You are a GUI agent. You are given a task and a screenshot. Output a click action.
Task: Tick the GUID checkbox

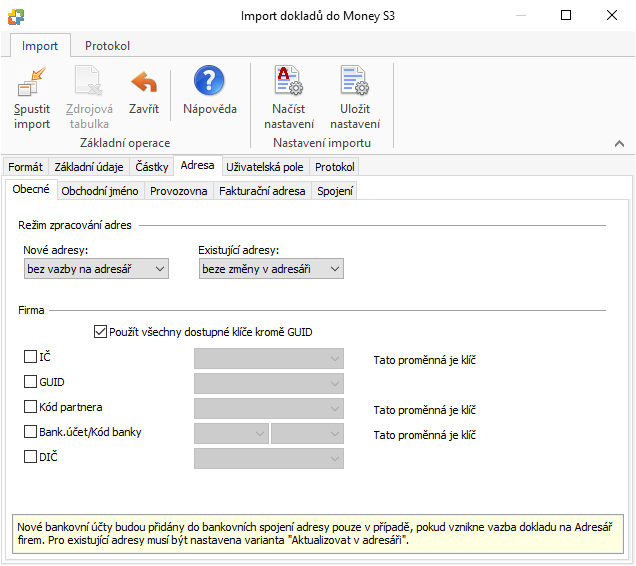pyautogui.click(x=30, y=382)
